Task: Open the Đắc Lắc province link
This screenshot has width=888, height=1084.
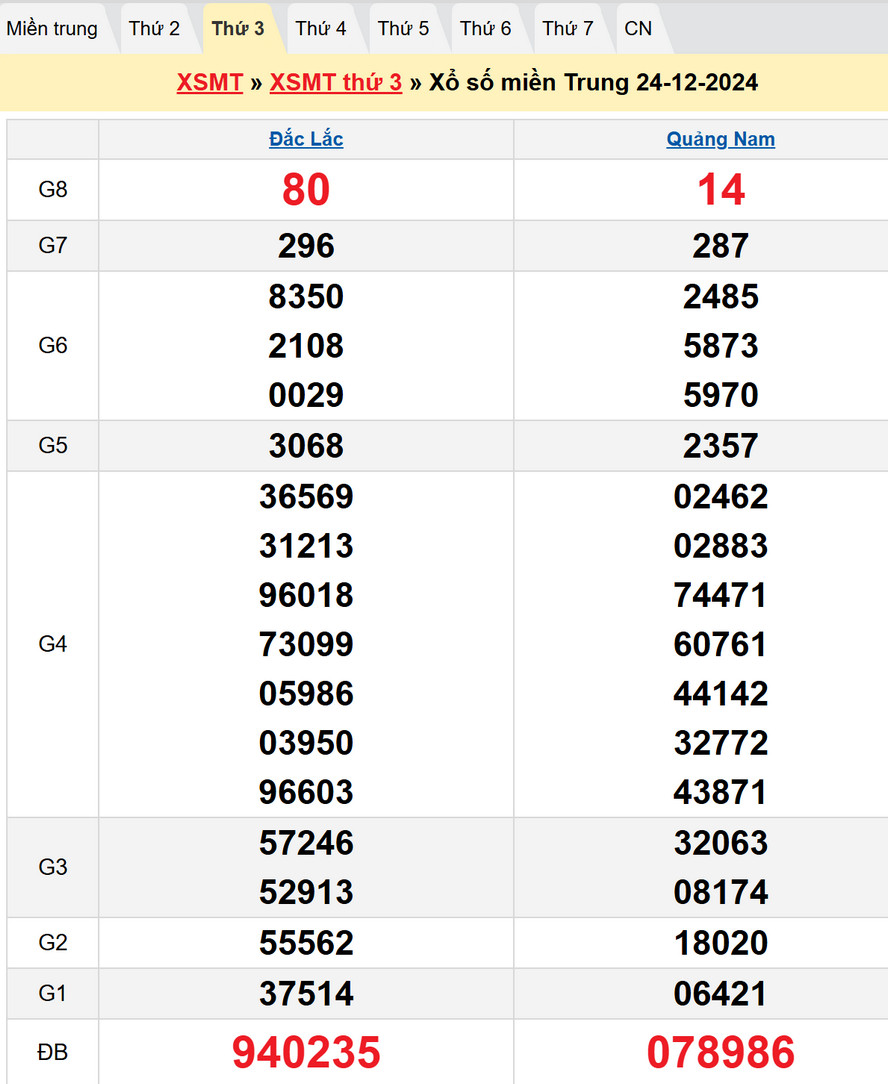Action: (306, 139)
